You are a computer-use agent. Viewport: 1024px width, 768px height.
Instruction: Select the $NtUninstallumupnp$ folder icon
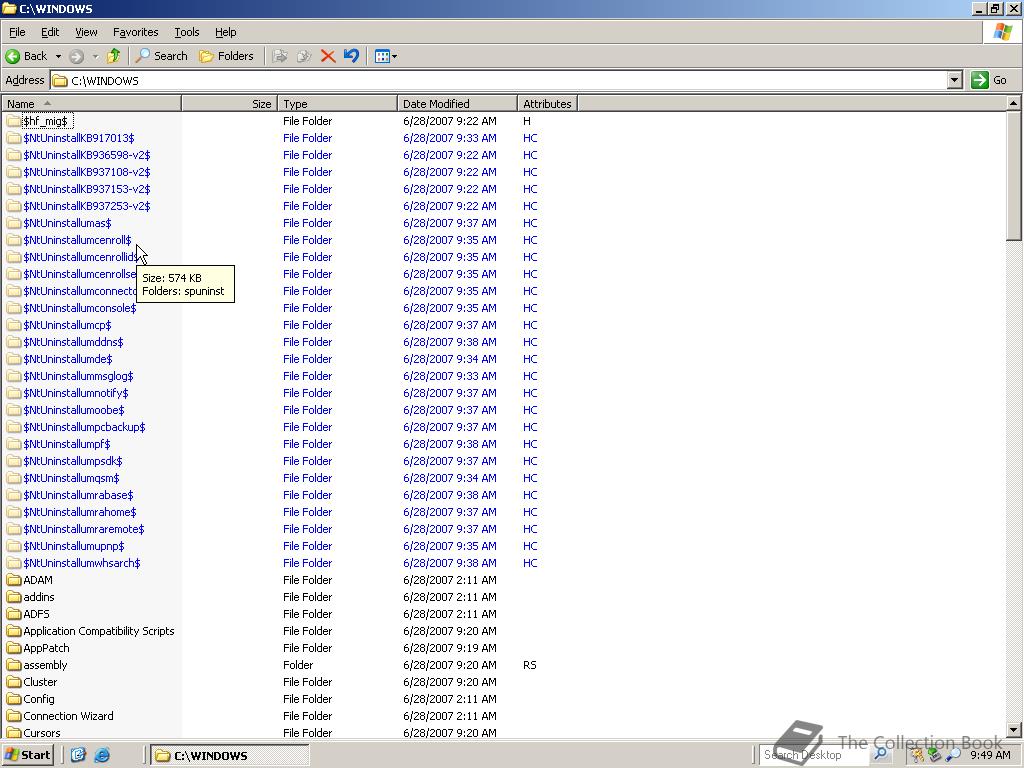coord(14,545)
